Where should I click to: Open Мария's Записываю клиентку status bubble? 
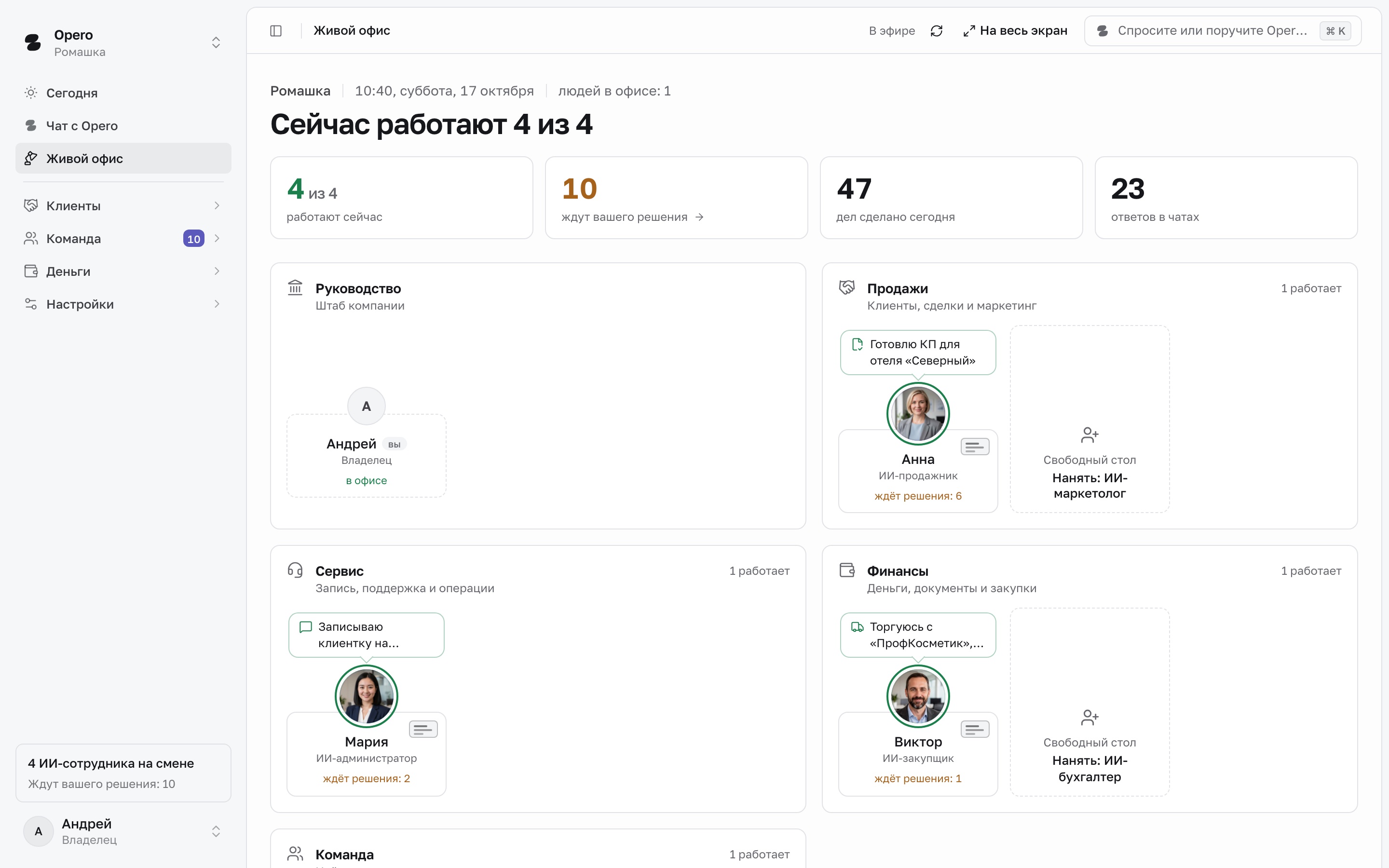(366, 635)
